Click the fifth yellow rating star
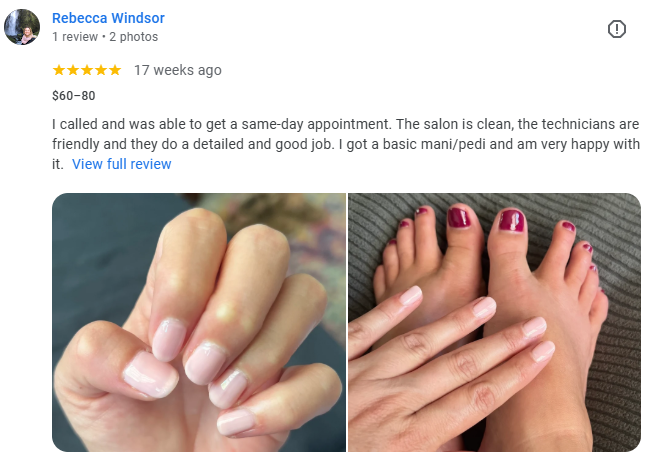The image size is (651, 460). [x=115, y=70]
